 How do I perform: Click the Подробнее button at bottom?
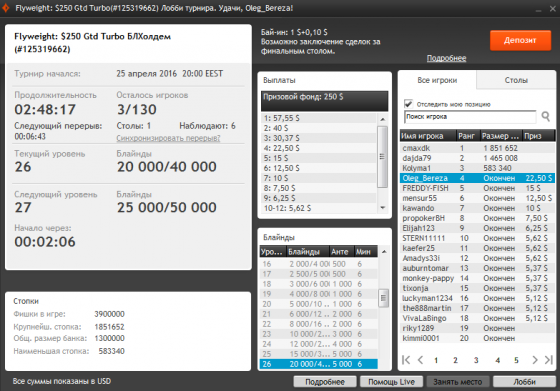coord(325,382)
